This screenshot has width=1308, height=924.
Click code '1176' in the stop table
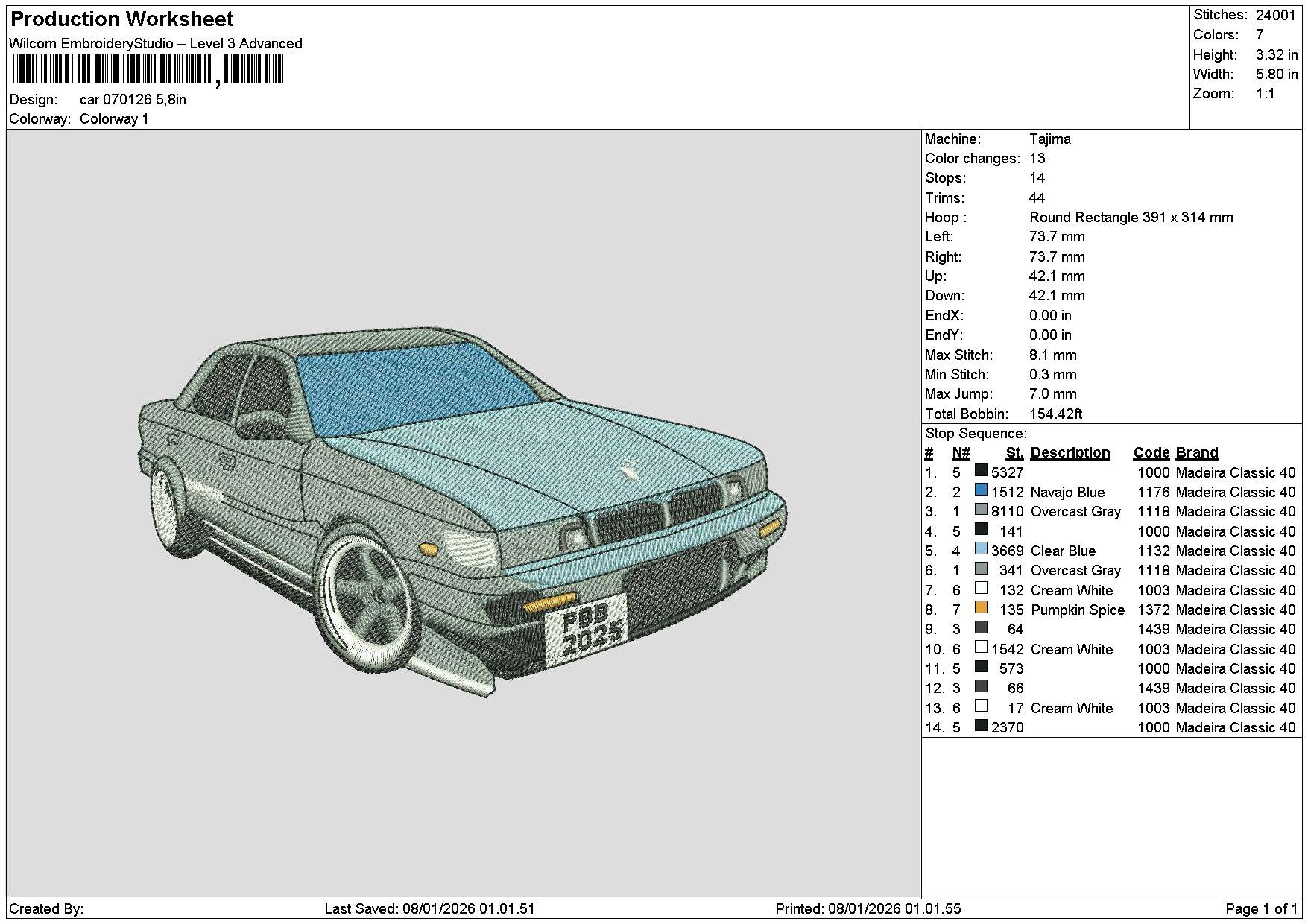pos(1154,493)
